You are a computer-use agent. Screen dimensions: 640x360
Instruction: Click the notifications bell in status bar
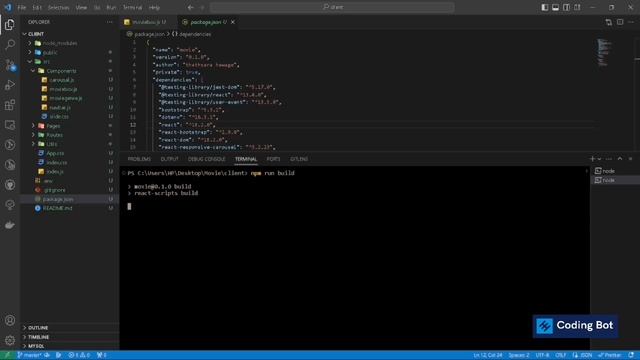pyautogui.click(x=631, y=355)
